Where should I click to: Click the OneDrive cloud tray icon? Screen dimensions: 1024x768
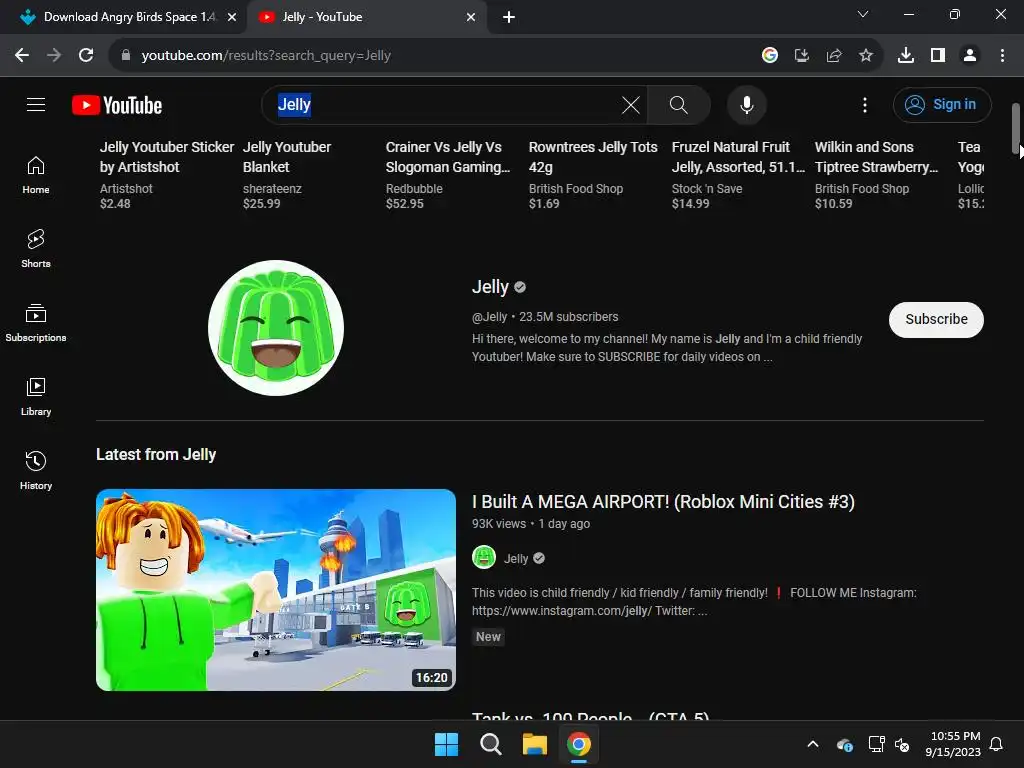click(844, 744)
